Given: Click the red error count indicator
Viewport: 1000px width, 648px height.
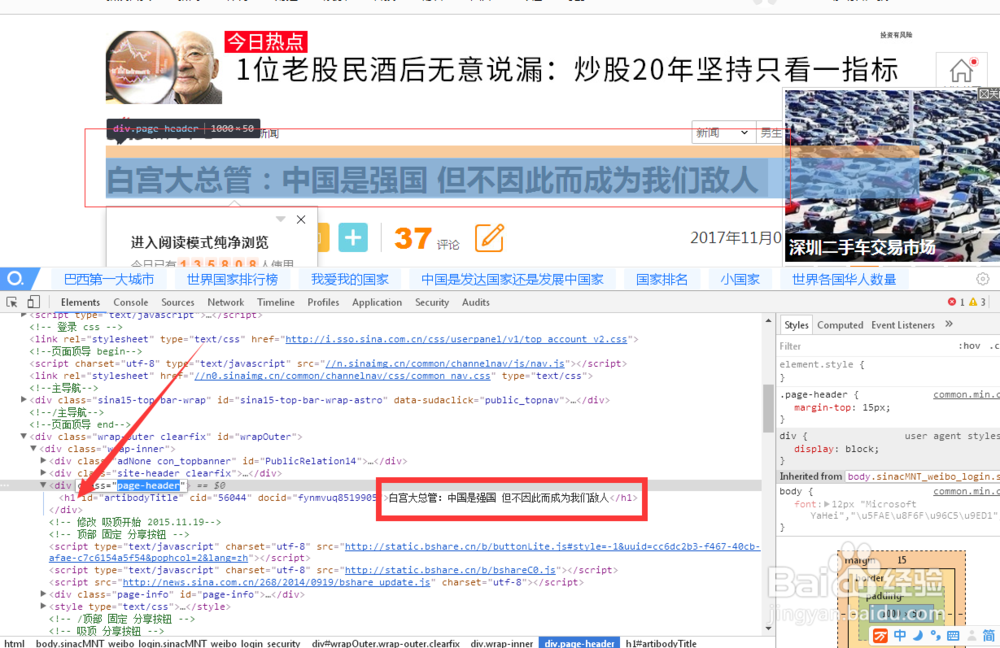Looking at the screenshot, I should pos(956,302).
